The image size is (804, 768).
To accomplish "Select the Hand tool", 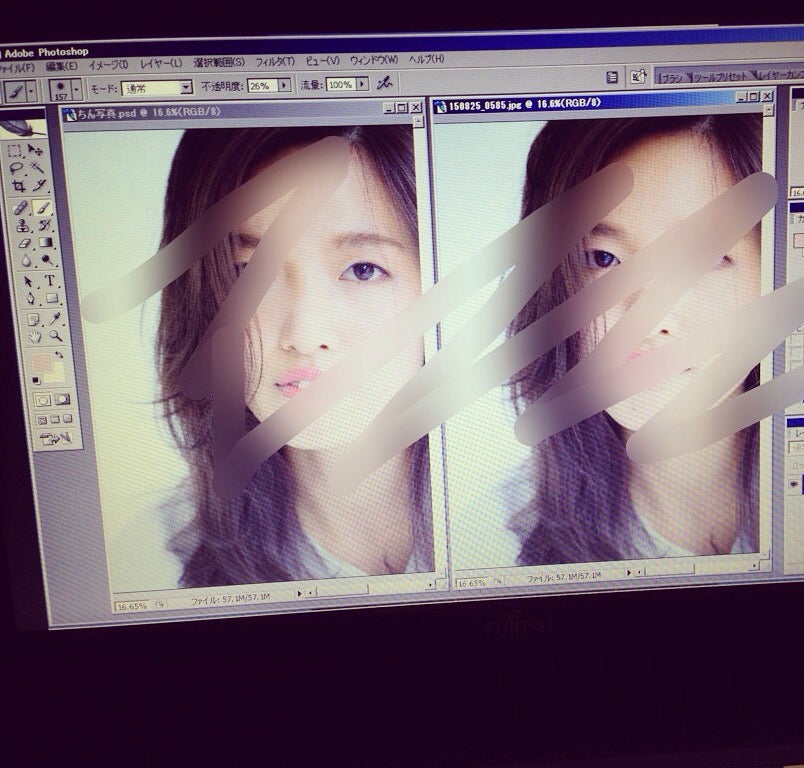I will [34, 337].
